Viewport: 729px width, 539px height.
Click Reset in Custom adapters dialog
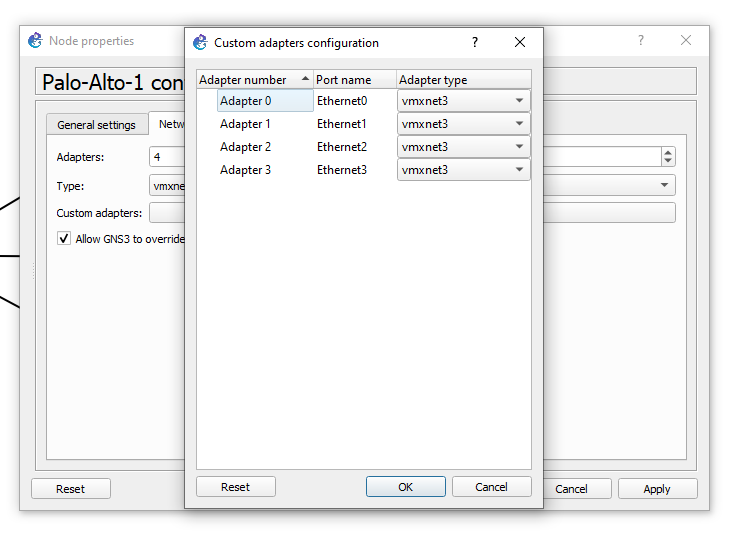pos(236,487)
